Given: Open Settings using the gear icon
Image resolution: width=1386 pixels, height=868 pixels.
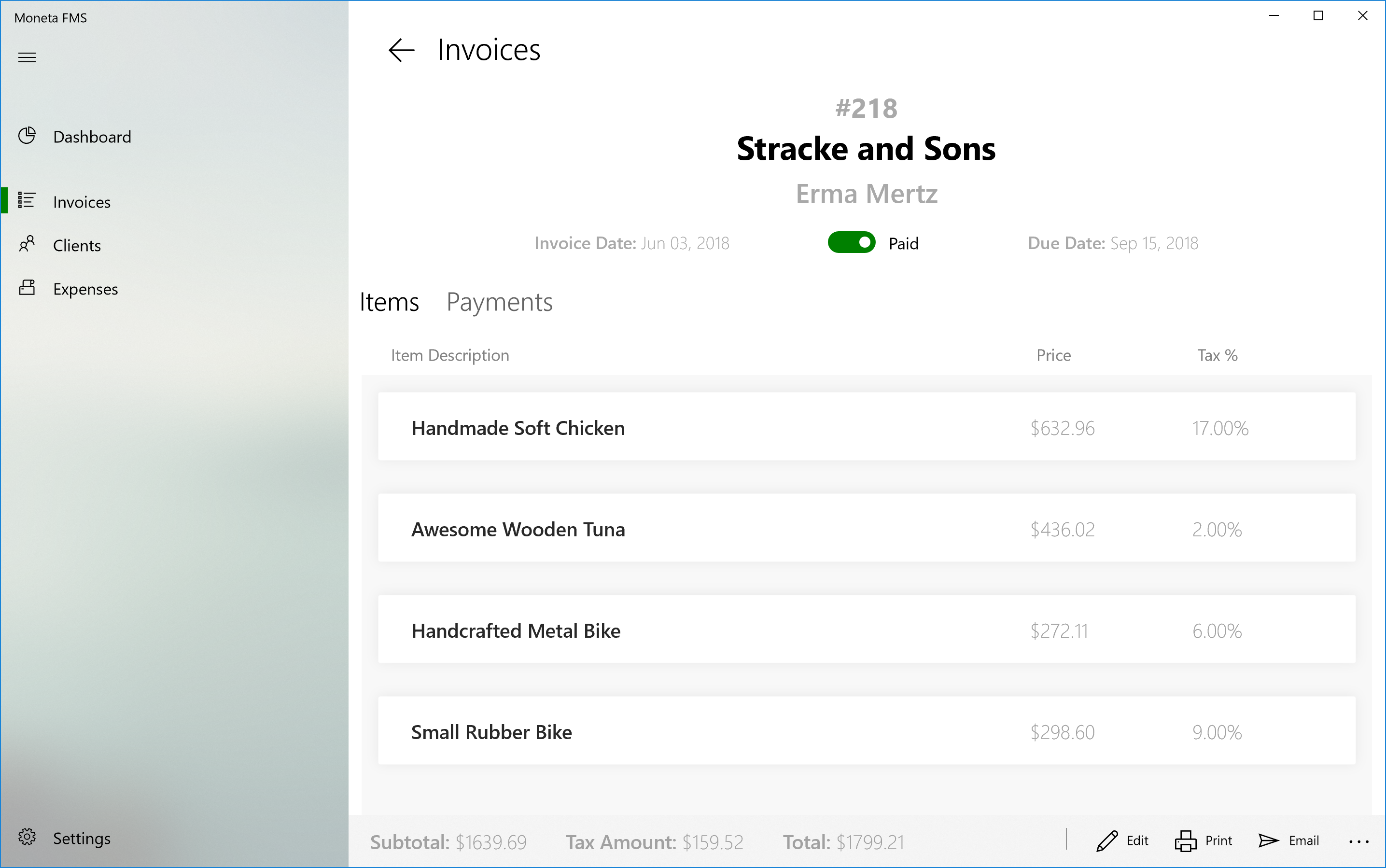Looking at the screenshot, I should 27,838.
